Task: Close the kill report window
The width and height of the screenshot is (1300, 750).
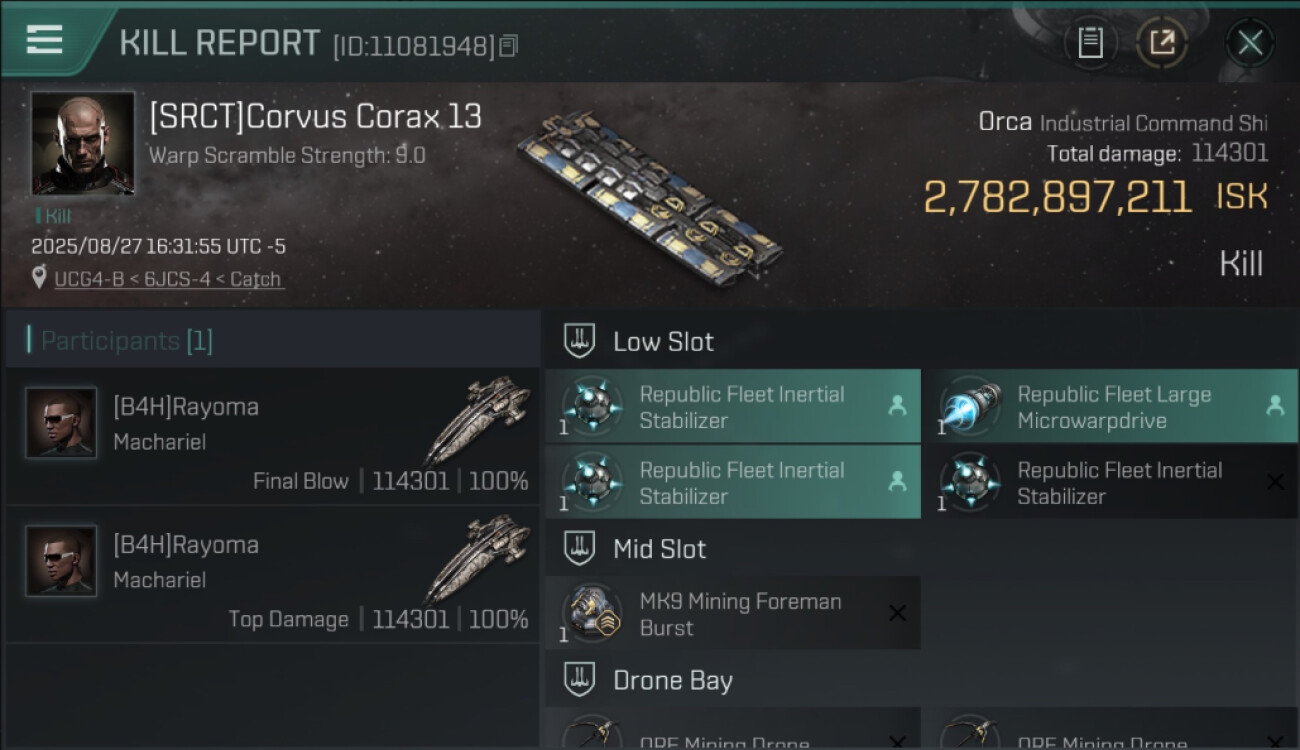Action: [1249, 43]
